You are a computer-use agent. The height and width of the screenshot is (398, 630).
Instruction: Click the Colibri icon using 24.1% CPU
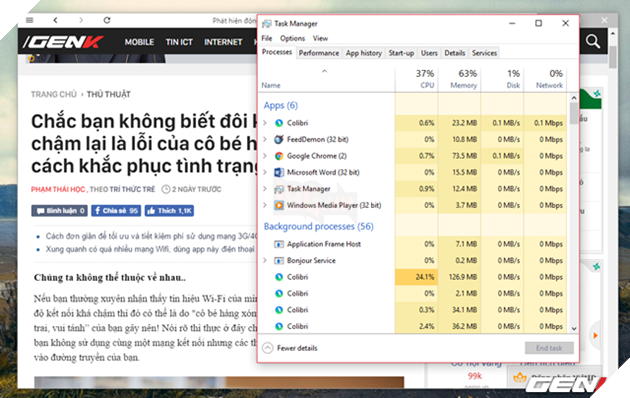pos(279,277)
